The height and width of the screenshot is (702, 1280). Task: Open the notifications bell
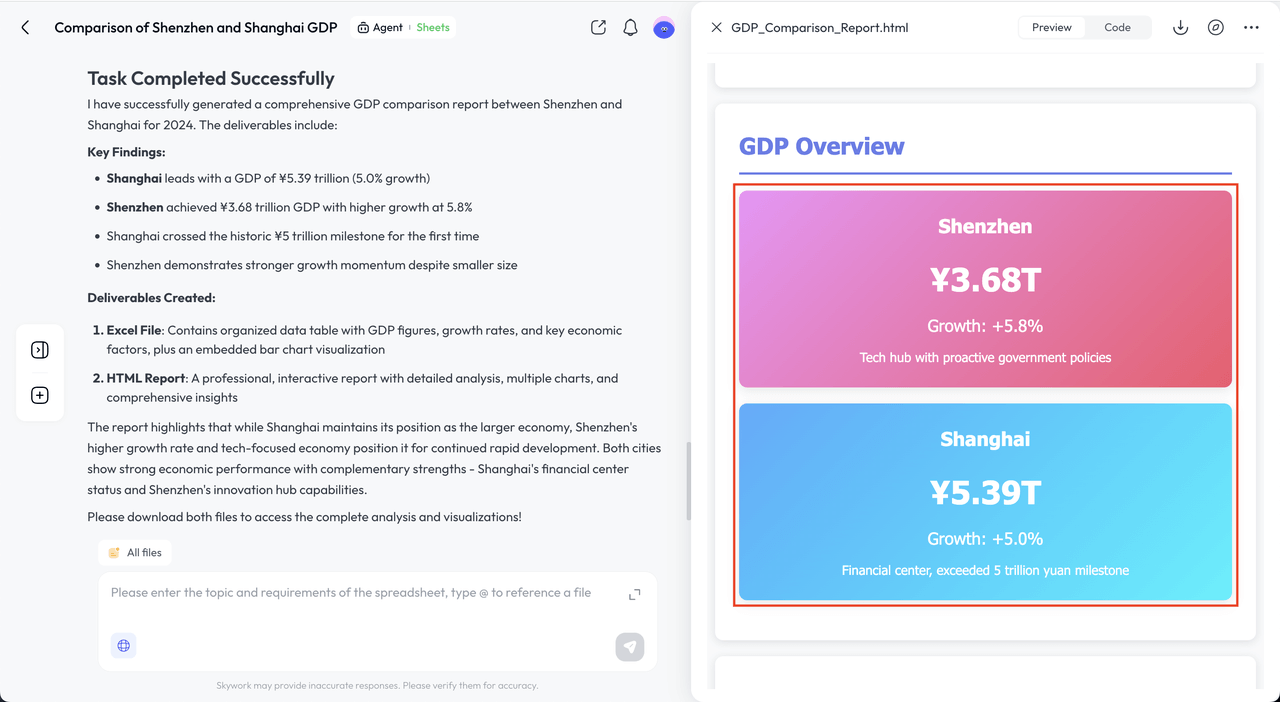coord(630,28)
